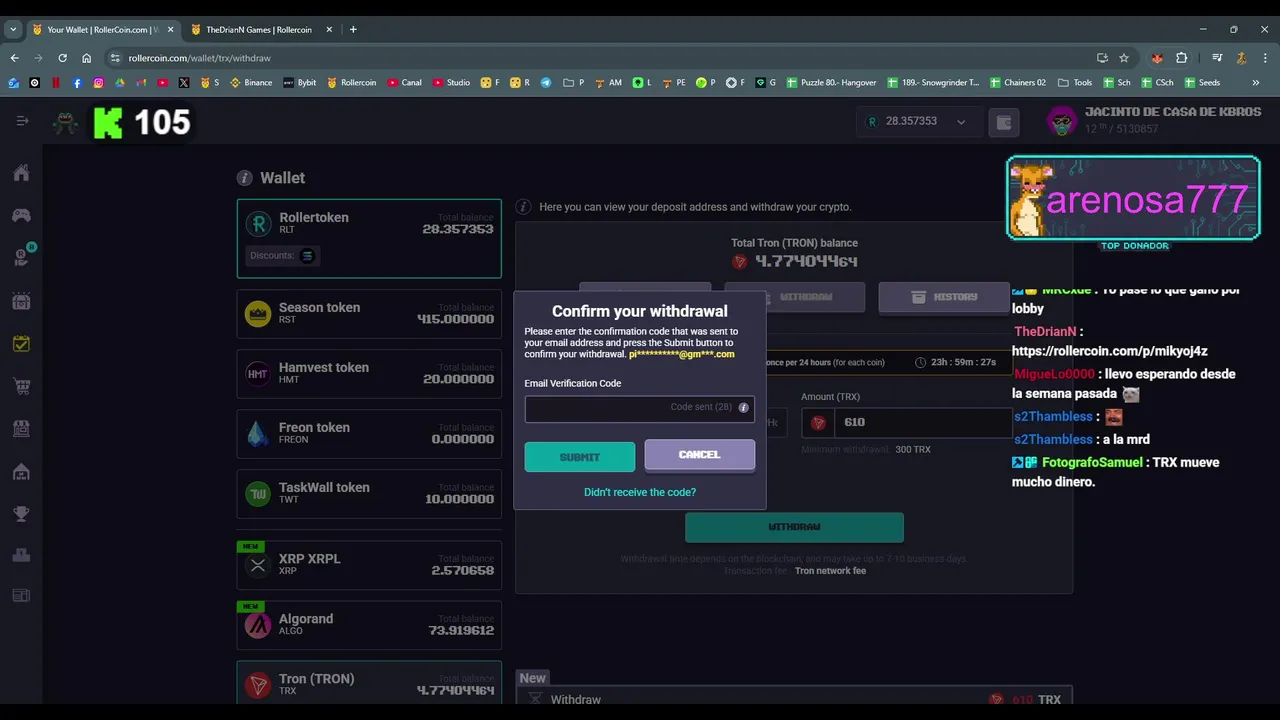Open the Binance bookmark
This screenshot has height=720, width=1280.
(x=251, y=83)
